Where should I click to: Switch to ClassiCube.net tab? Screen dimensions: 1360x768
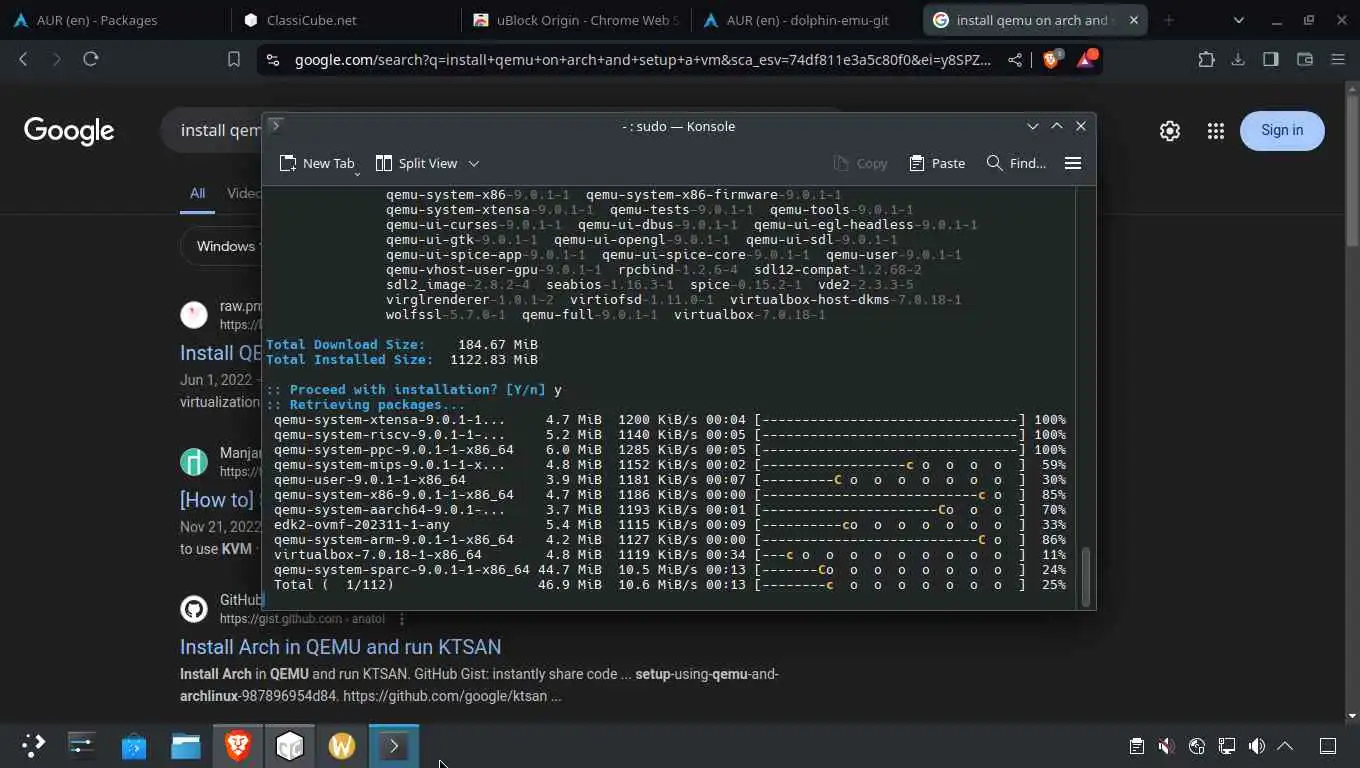(x=345, y=20)
